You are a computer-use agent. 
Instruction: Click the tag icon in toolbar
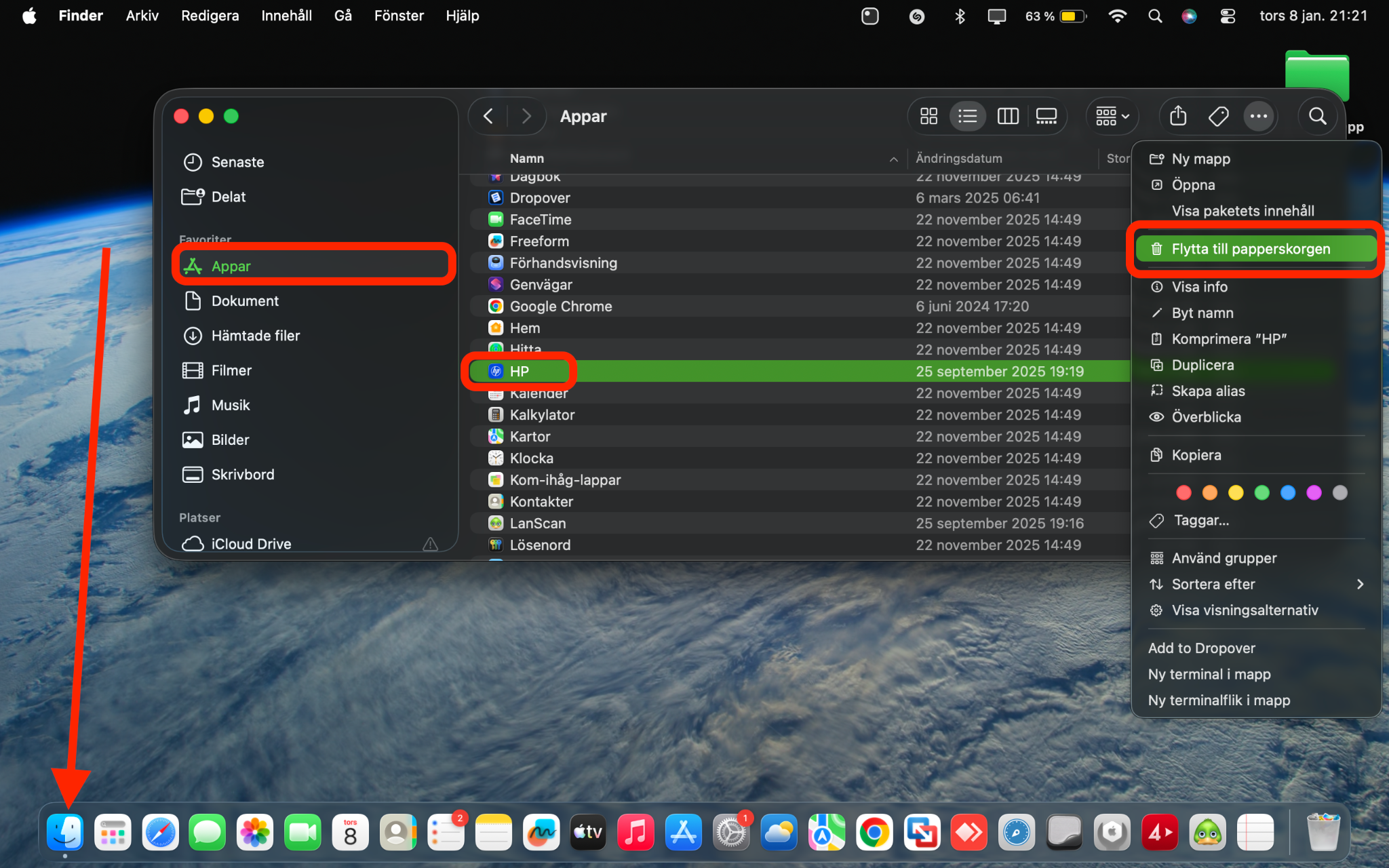click(x=1218, y=117)
